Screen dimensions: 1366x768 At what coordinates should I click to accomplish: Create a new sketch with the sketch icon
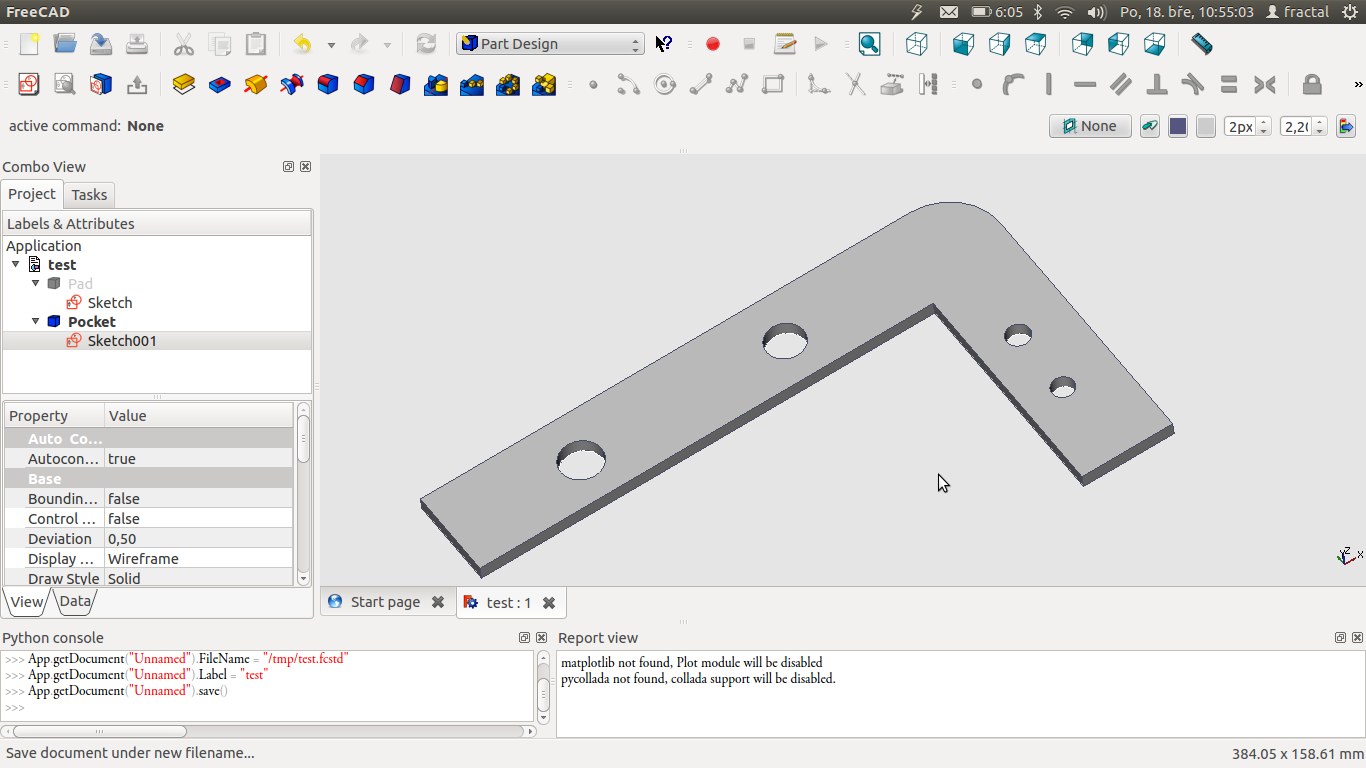pos(29,85)
